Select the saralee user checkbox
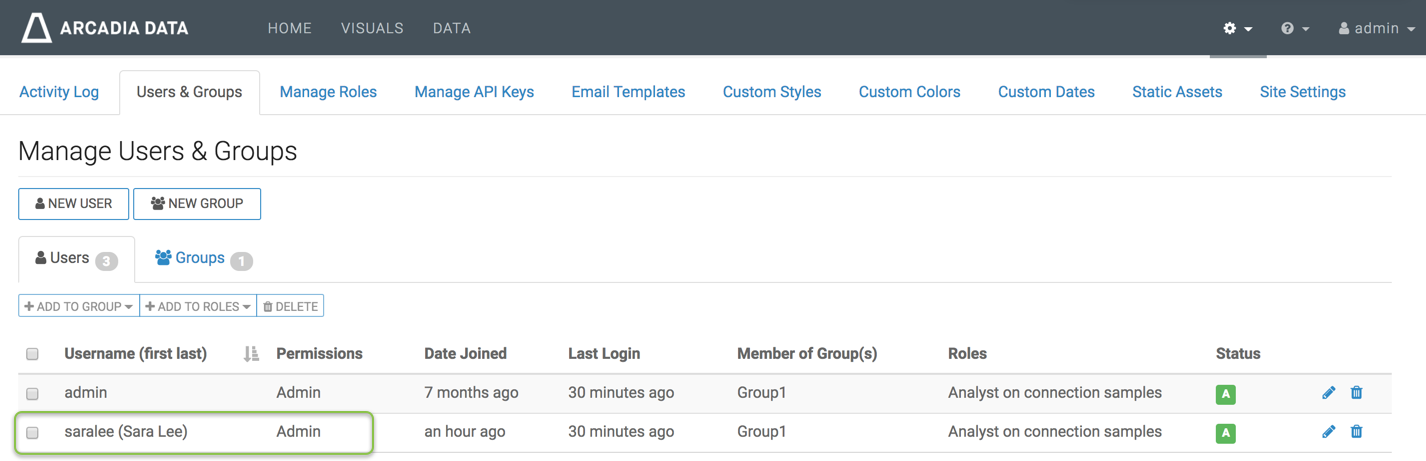1426x461 pixels. 32,433
